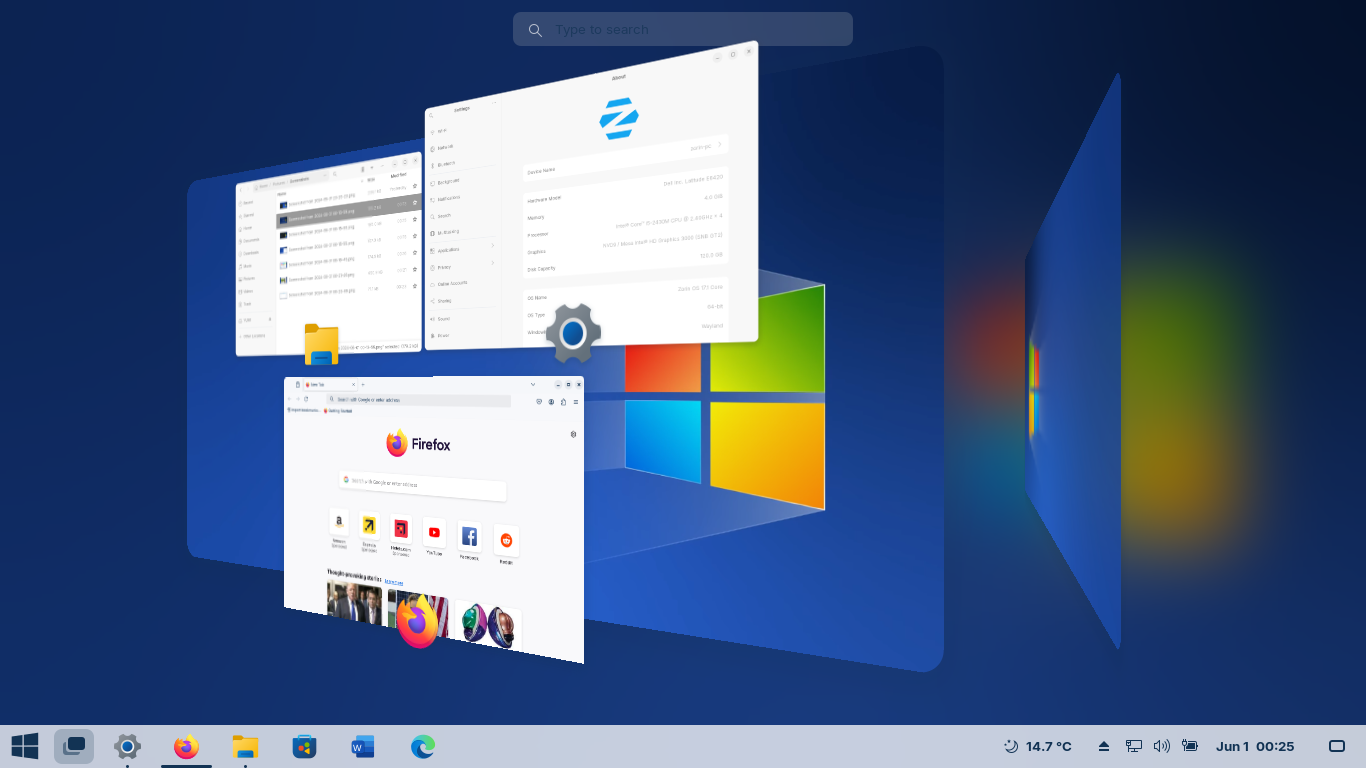
Task: Open Files from the taskbar folder icon
Action: (x=245, y=746)
